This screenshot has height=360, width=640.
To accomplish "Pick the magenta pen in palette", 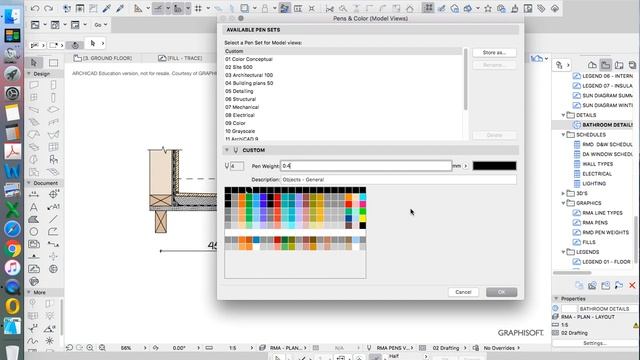I will click(362, 204).
